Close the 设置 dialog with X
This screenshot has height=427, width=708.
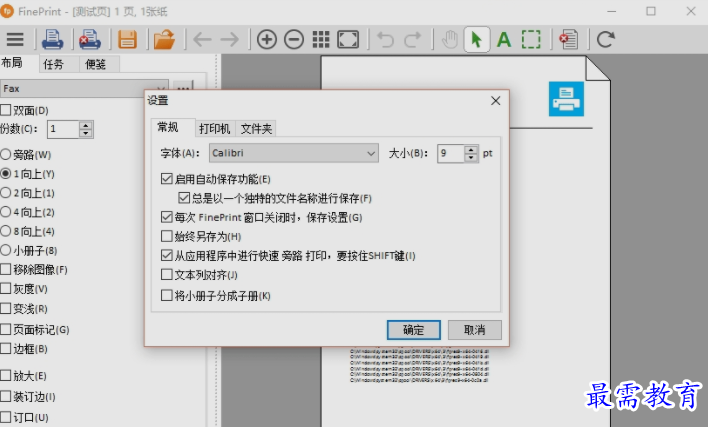496,101
